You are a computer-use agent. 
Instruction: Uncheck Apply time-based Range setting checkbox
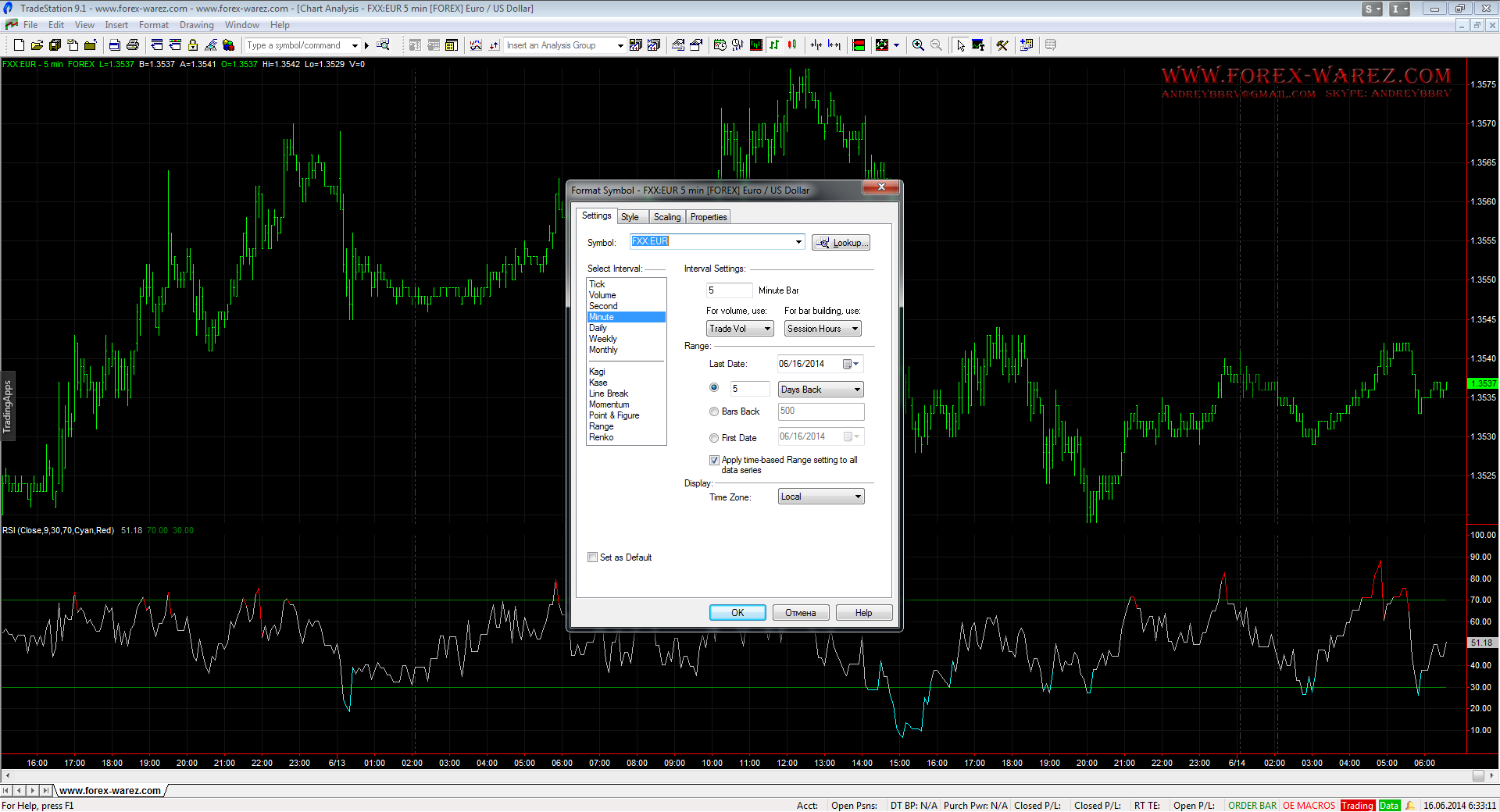tap(714, 461)
